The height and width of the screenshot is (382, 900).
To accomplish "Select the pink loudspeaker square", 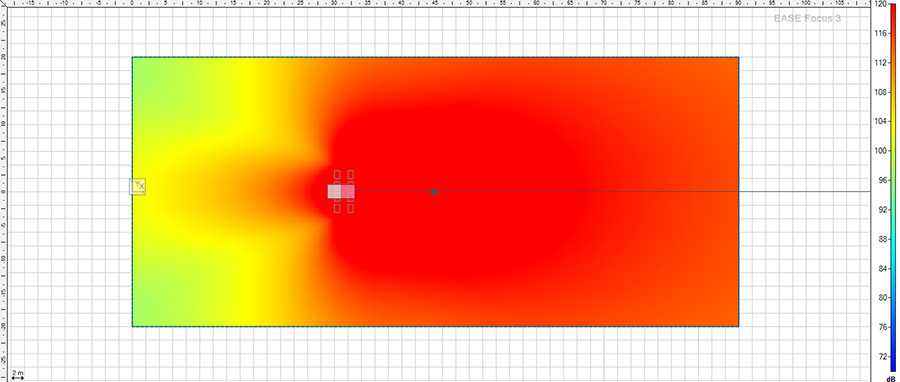I will point(348,192).
